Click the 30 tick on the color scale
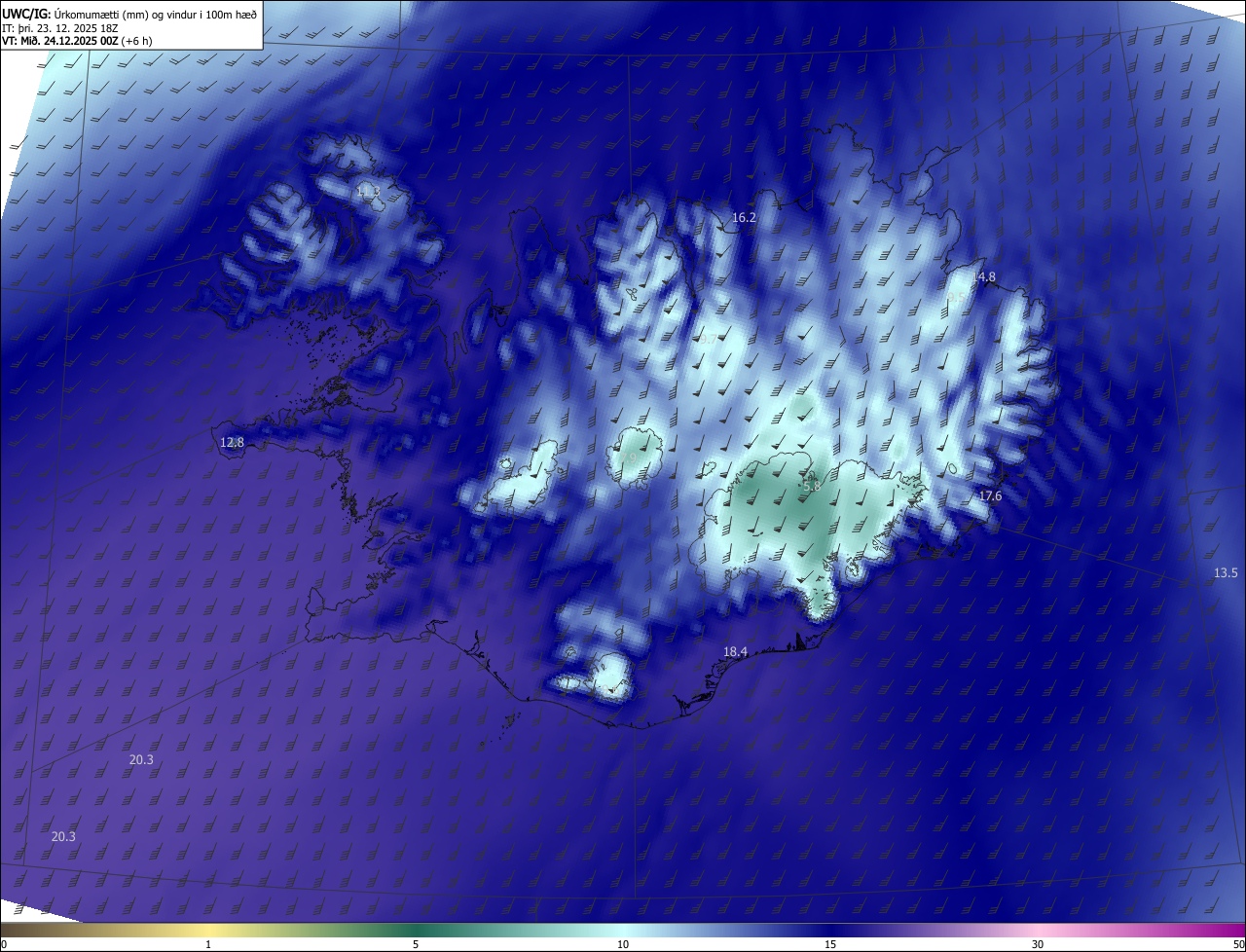The height and width of the screenshot is (952, 1246). click(1038, 944)
